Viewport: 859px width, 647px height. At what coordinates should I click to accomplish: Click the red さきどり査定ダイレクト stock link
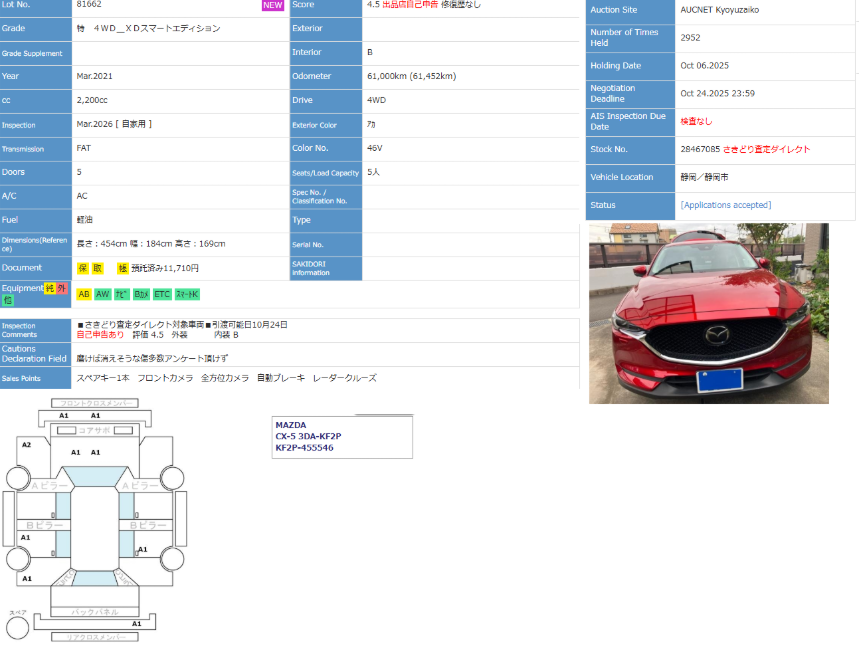766,149
